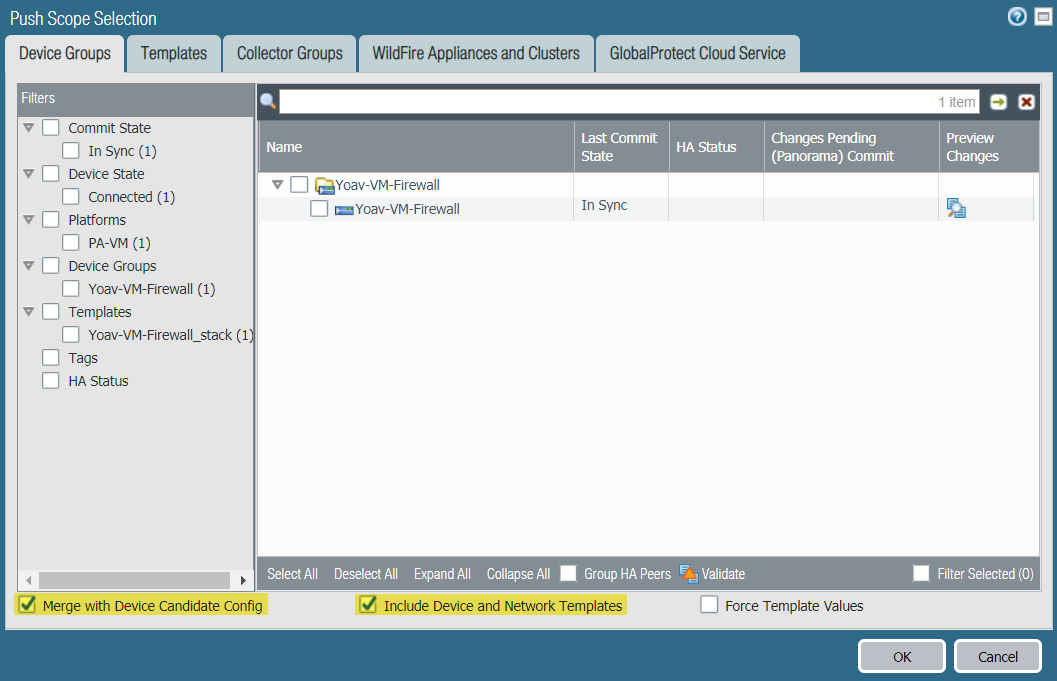1057x681 pixels.
Task: Uncheck Merge with Device Candidate Config
Action: (27, 605)
